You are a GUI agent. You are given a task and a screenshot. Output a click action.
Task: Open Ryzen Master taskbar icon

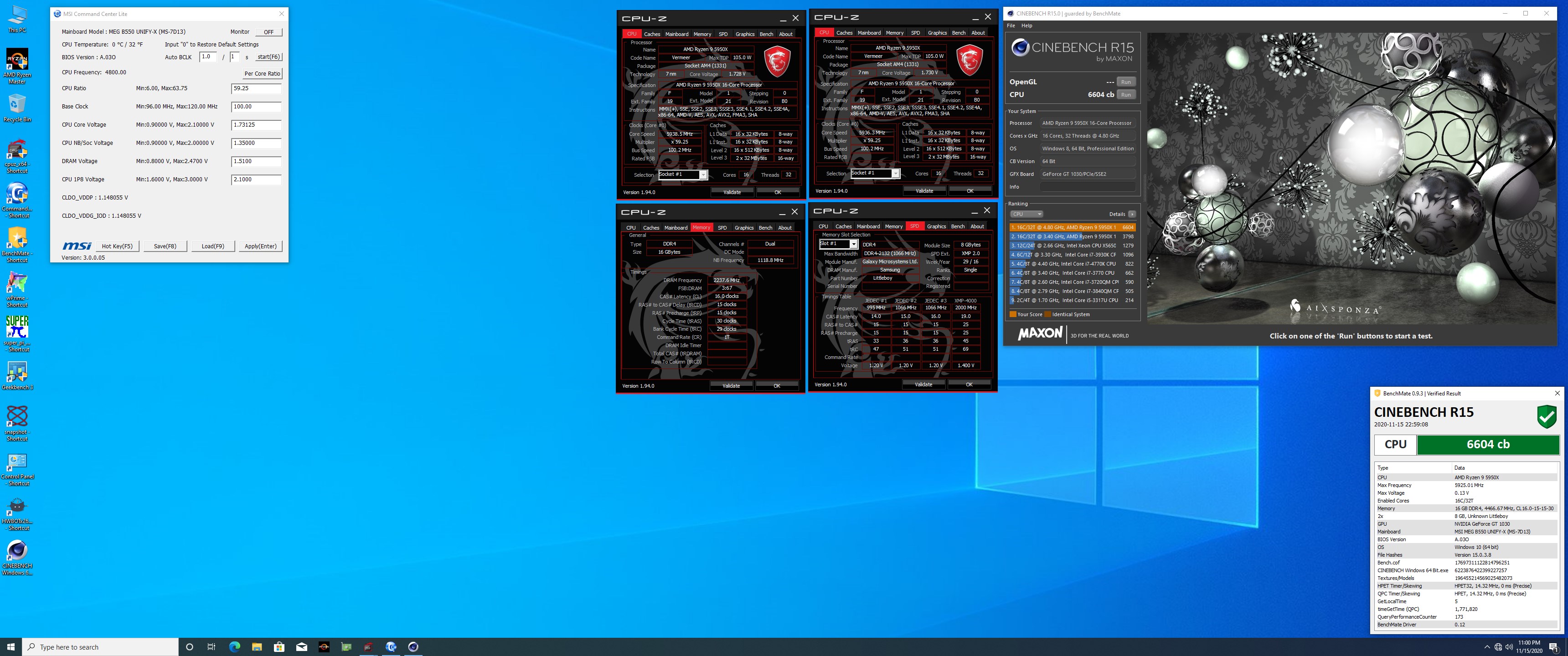(324, 646)
